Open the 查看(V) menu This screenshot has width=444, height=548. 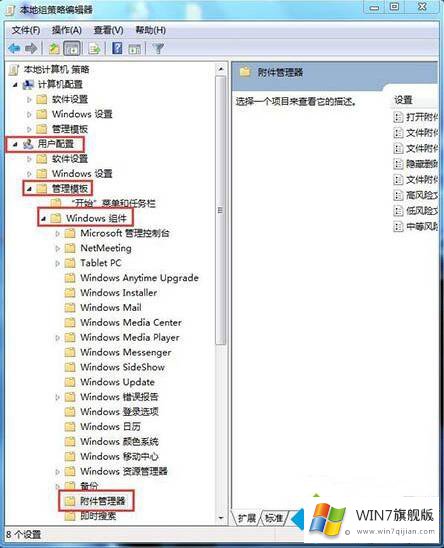[108, 30]
